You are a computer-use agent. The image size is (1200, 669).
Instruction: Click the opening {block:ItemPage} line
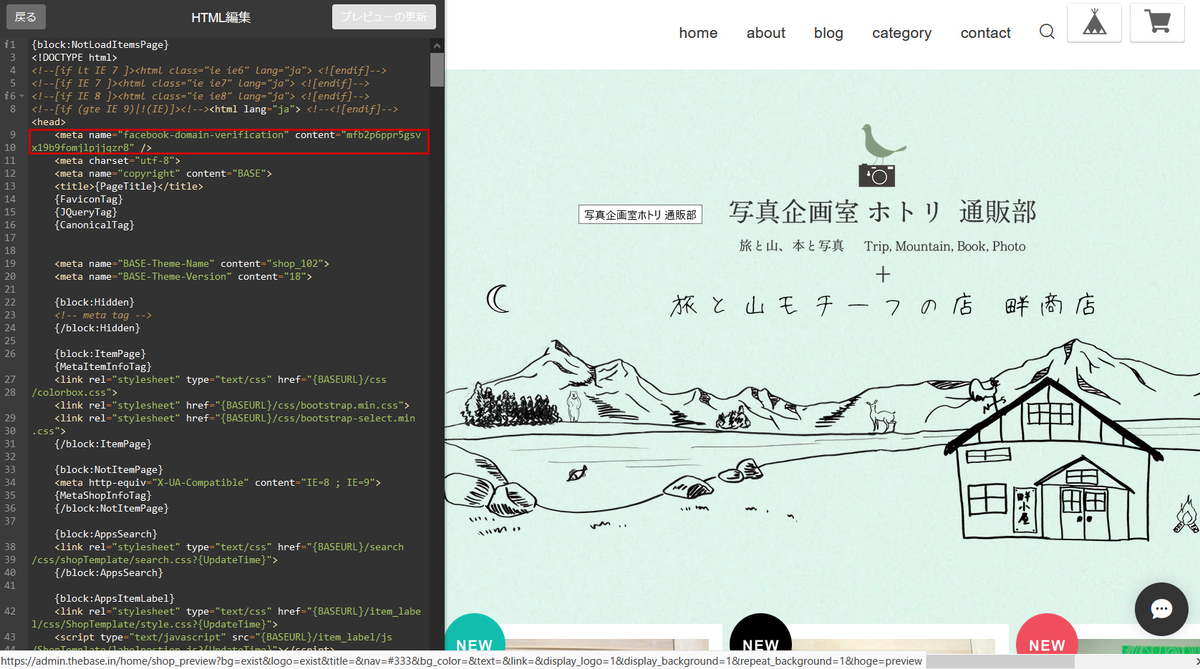(x=101, y=353)
